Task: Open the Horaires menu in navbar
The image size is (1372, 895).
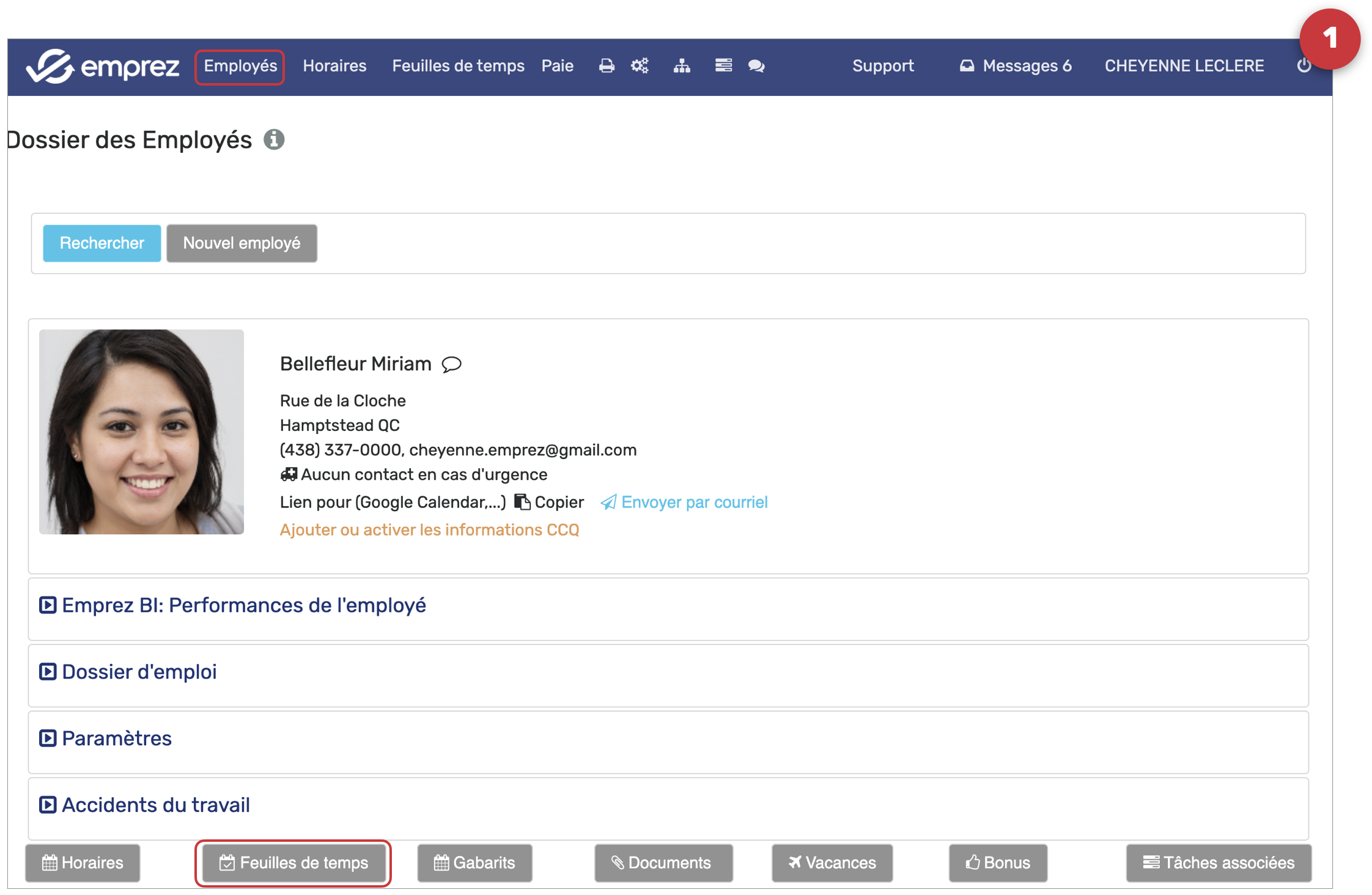Action: pyautogui.click(x=334, y=66)
